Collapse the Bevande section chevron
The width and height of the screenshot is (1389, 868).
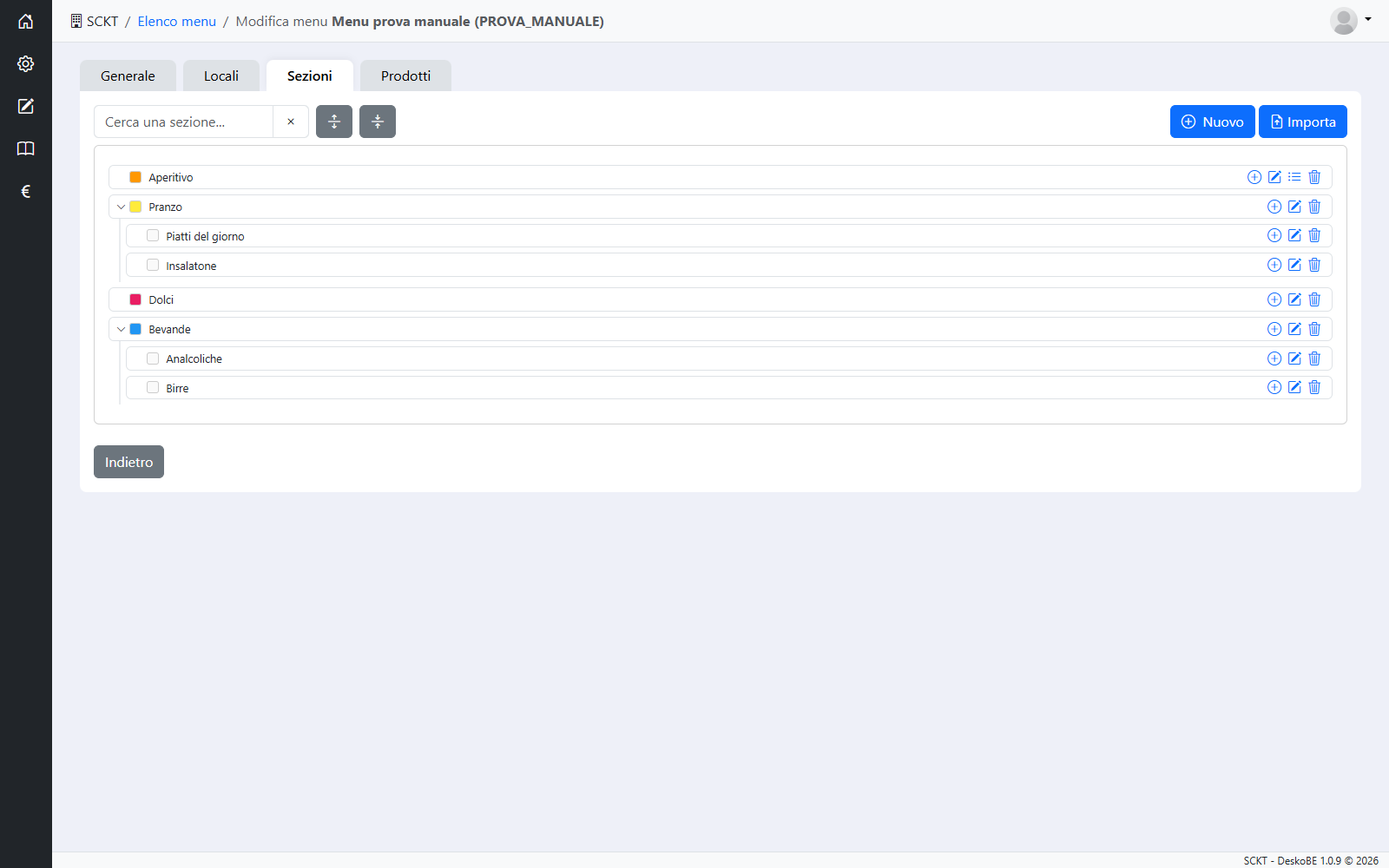tap(121, 329)
